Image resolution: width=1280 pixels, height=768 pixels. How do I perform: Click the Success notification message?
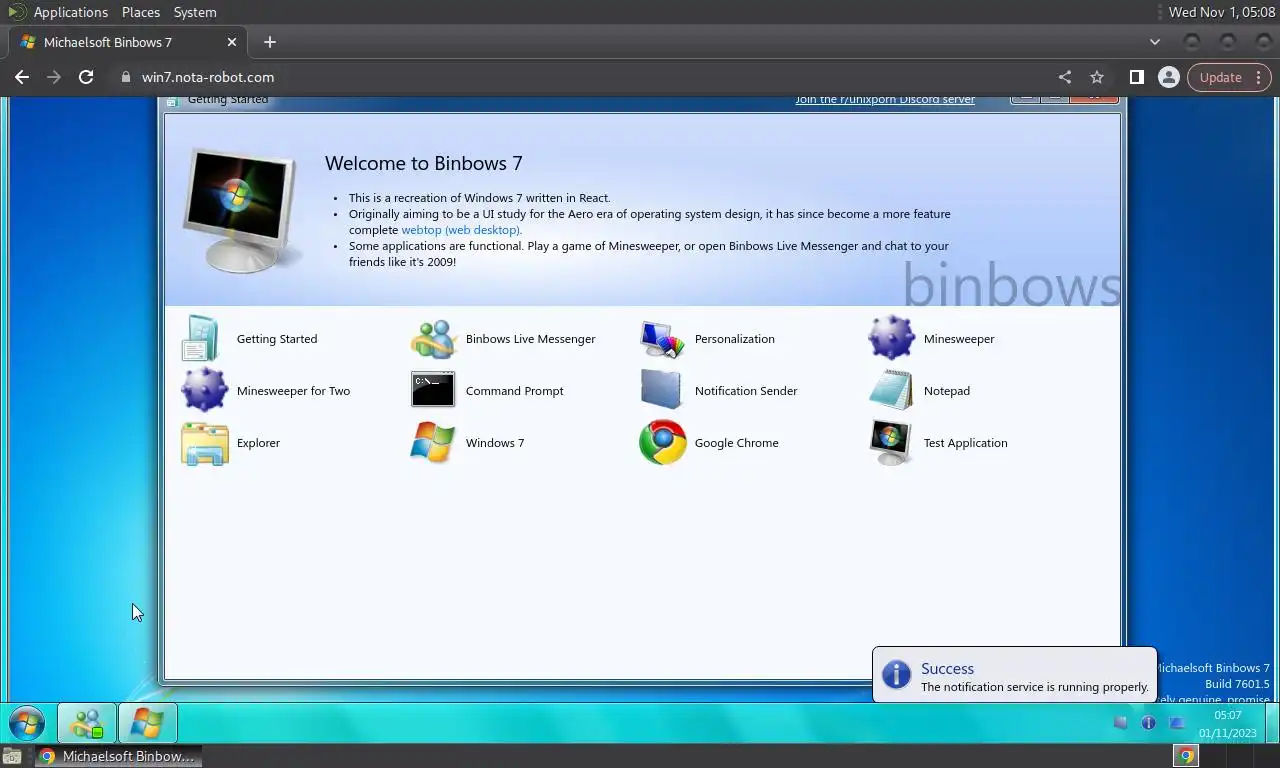click(1035, 687)
